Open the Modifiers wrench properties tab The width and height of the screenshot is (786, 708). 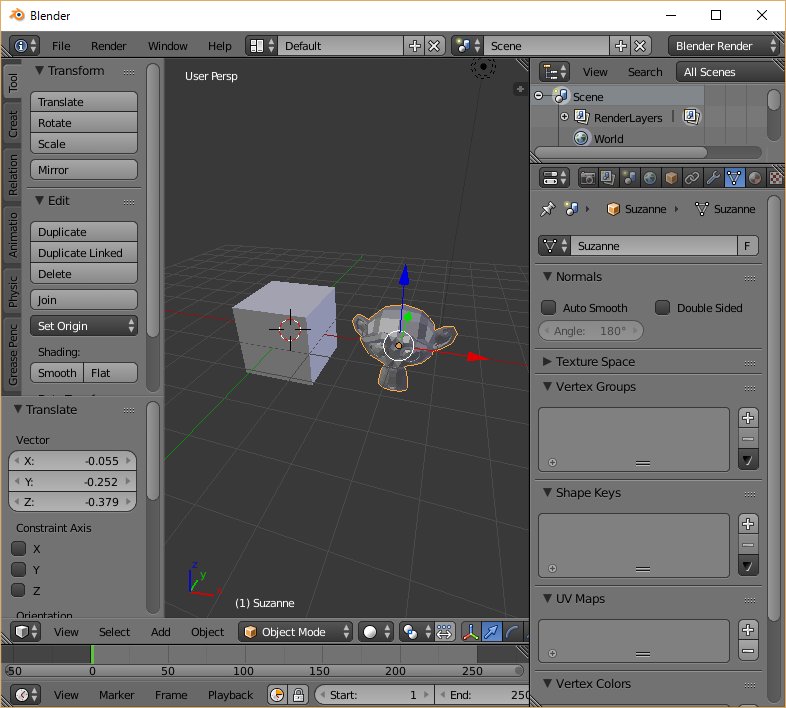pyautogui.click(x=713, y=178)
